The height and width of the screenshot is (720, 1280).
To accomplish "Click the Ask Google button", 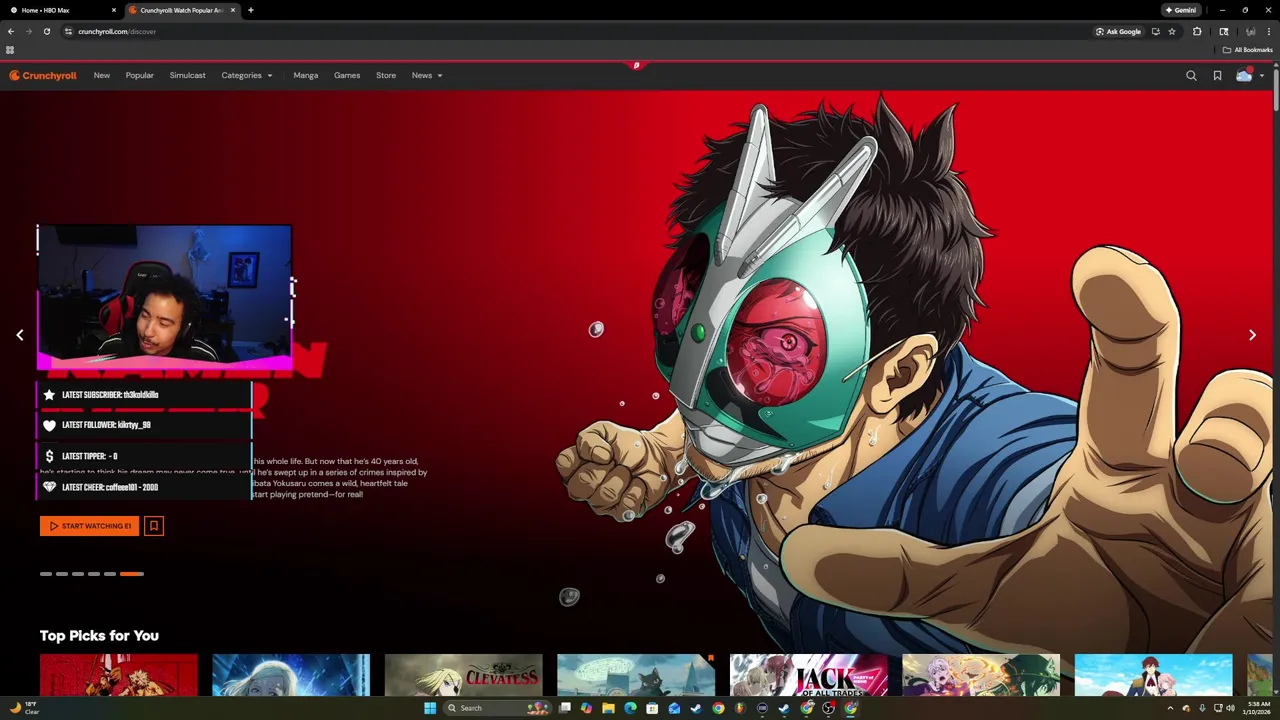I will click(1118, 31).
